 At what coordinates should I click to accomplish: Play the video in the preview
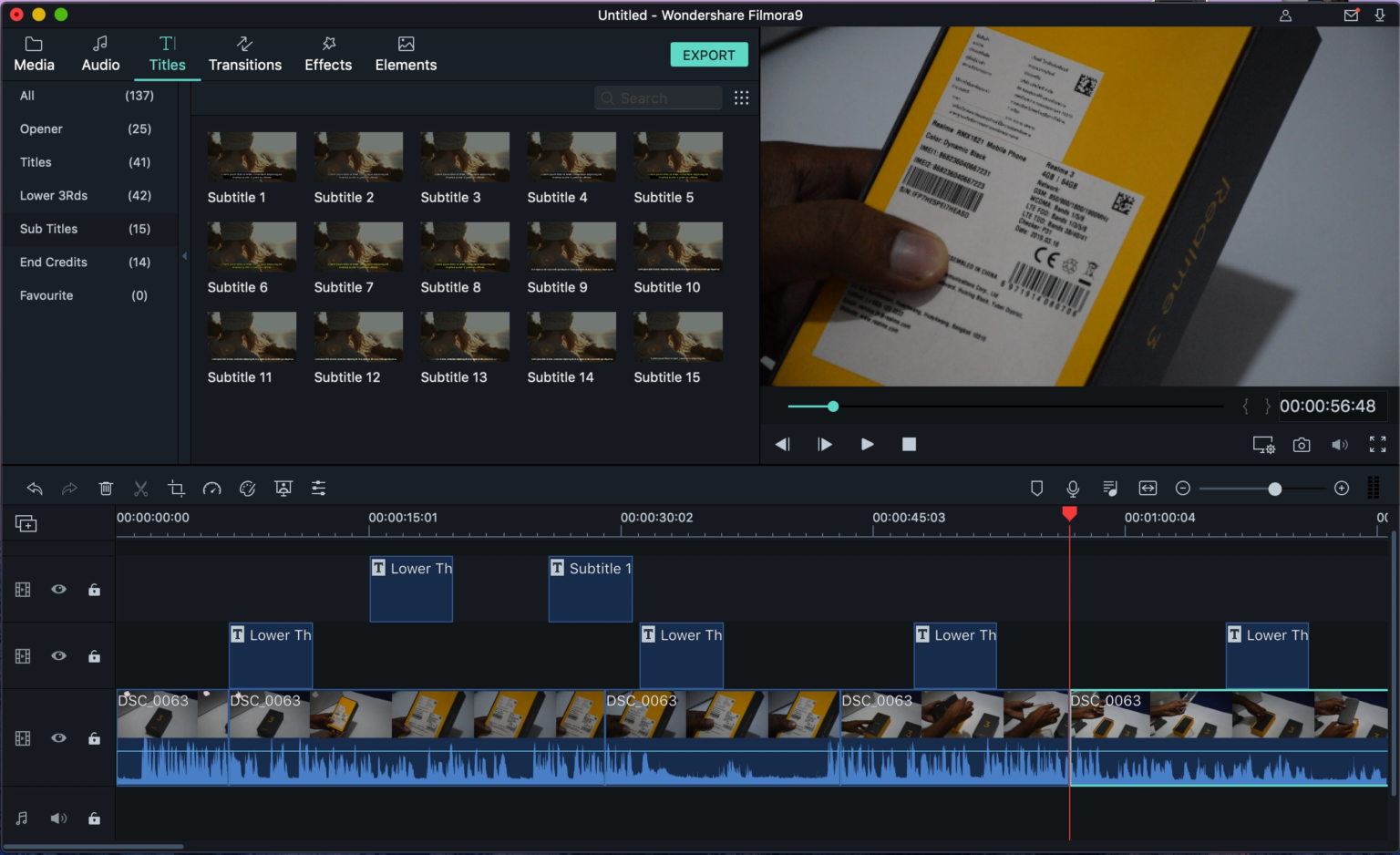(867, 444)
